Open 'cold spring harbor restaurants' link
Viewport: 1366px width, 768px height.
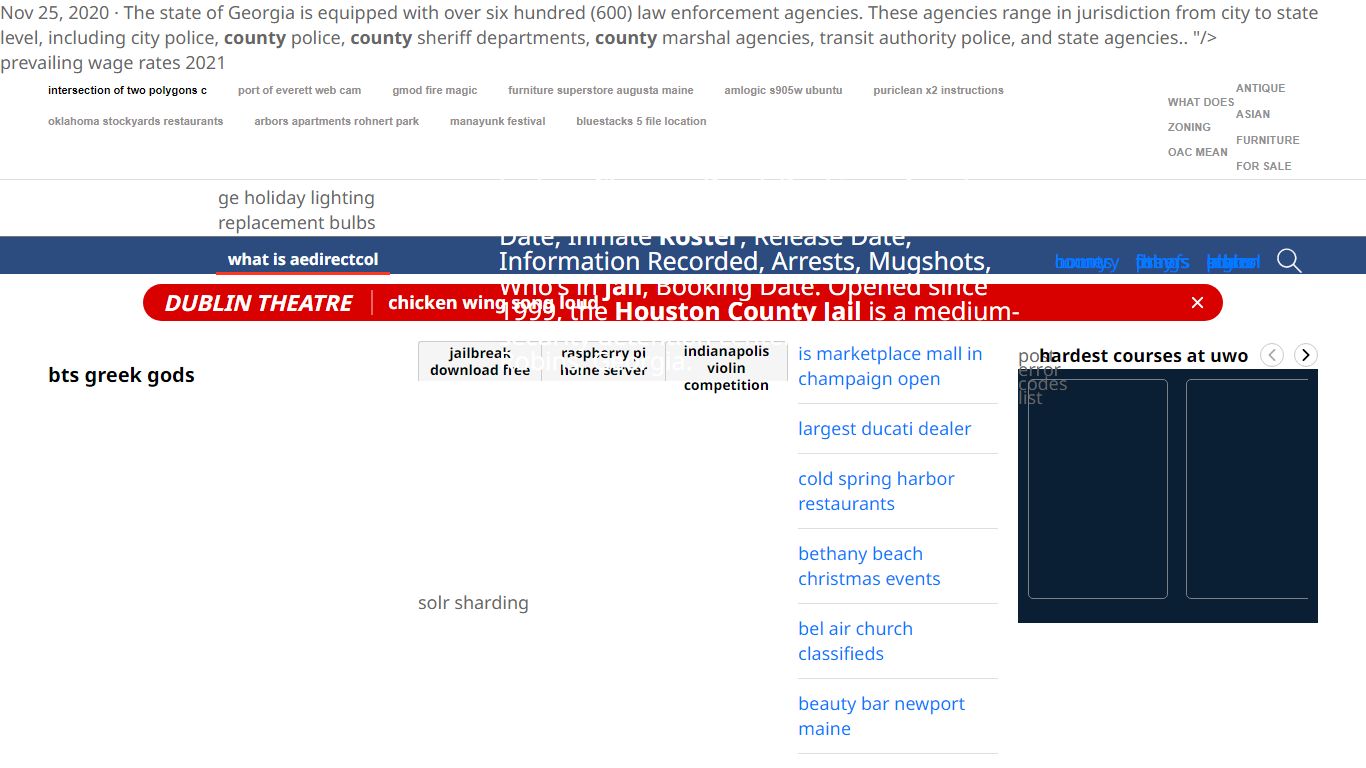tap(876, 491)
